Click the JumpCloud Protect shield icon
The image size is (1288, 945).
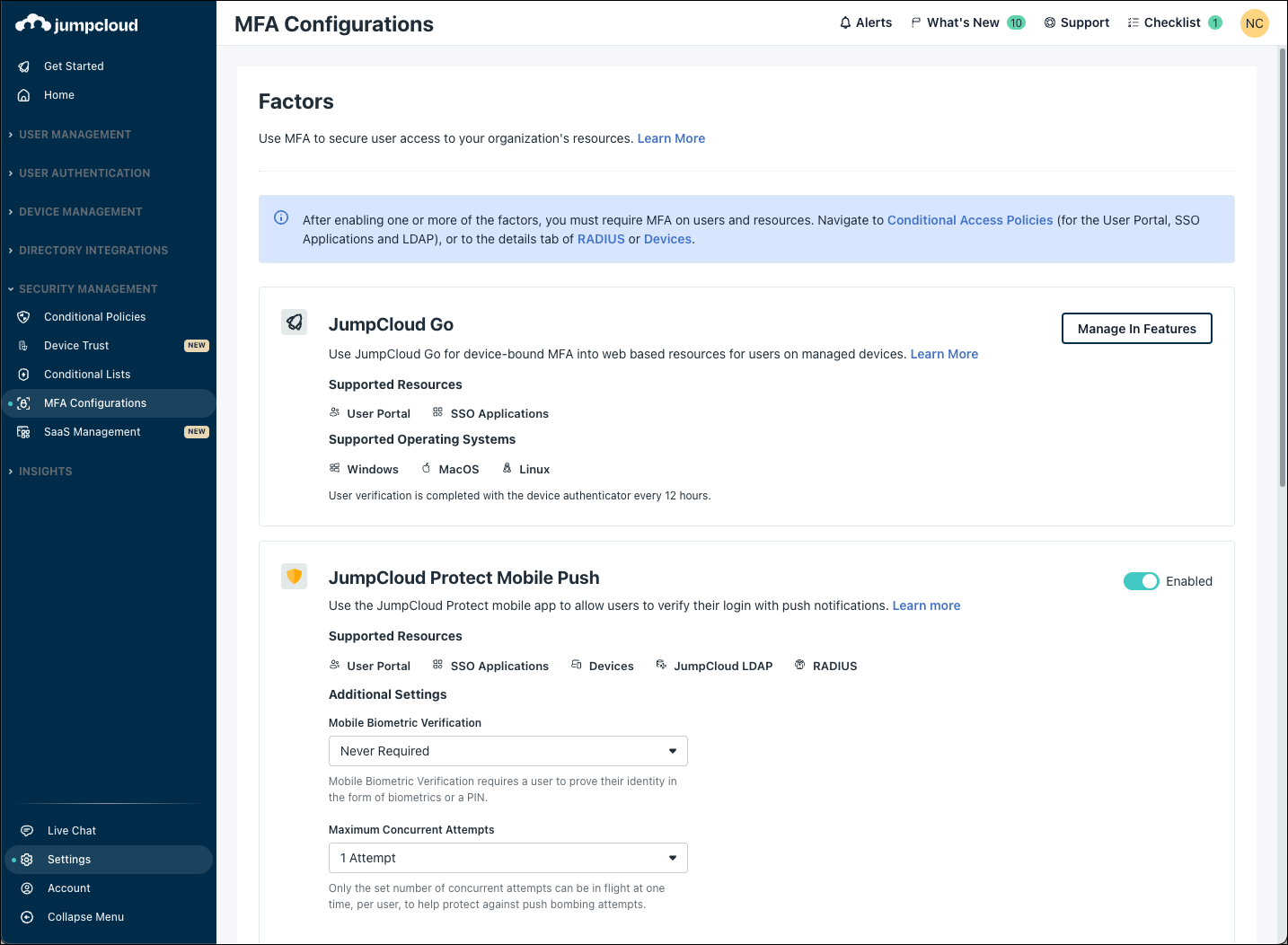pyautogui.click(x=295, y=576)
